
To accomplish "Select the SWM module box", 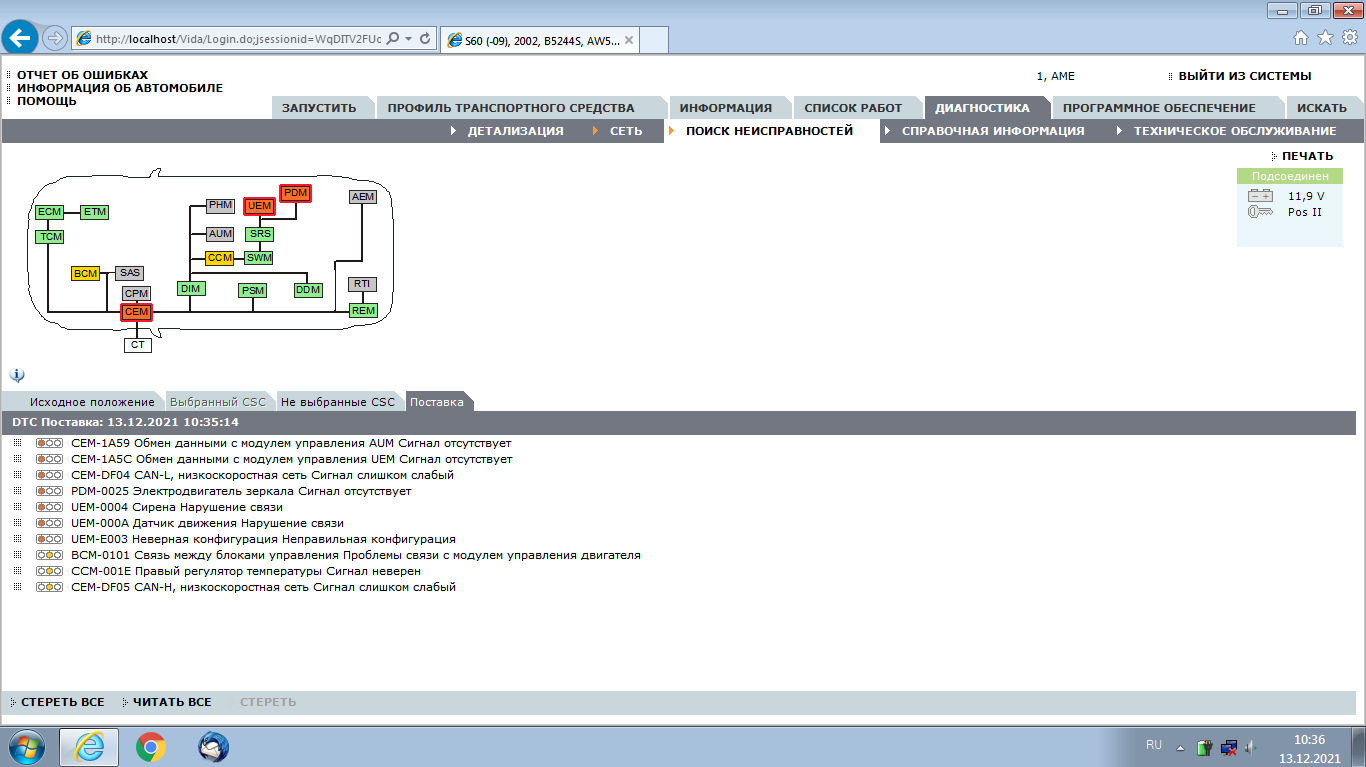I will pos(259,258).
